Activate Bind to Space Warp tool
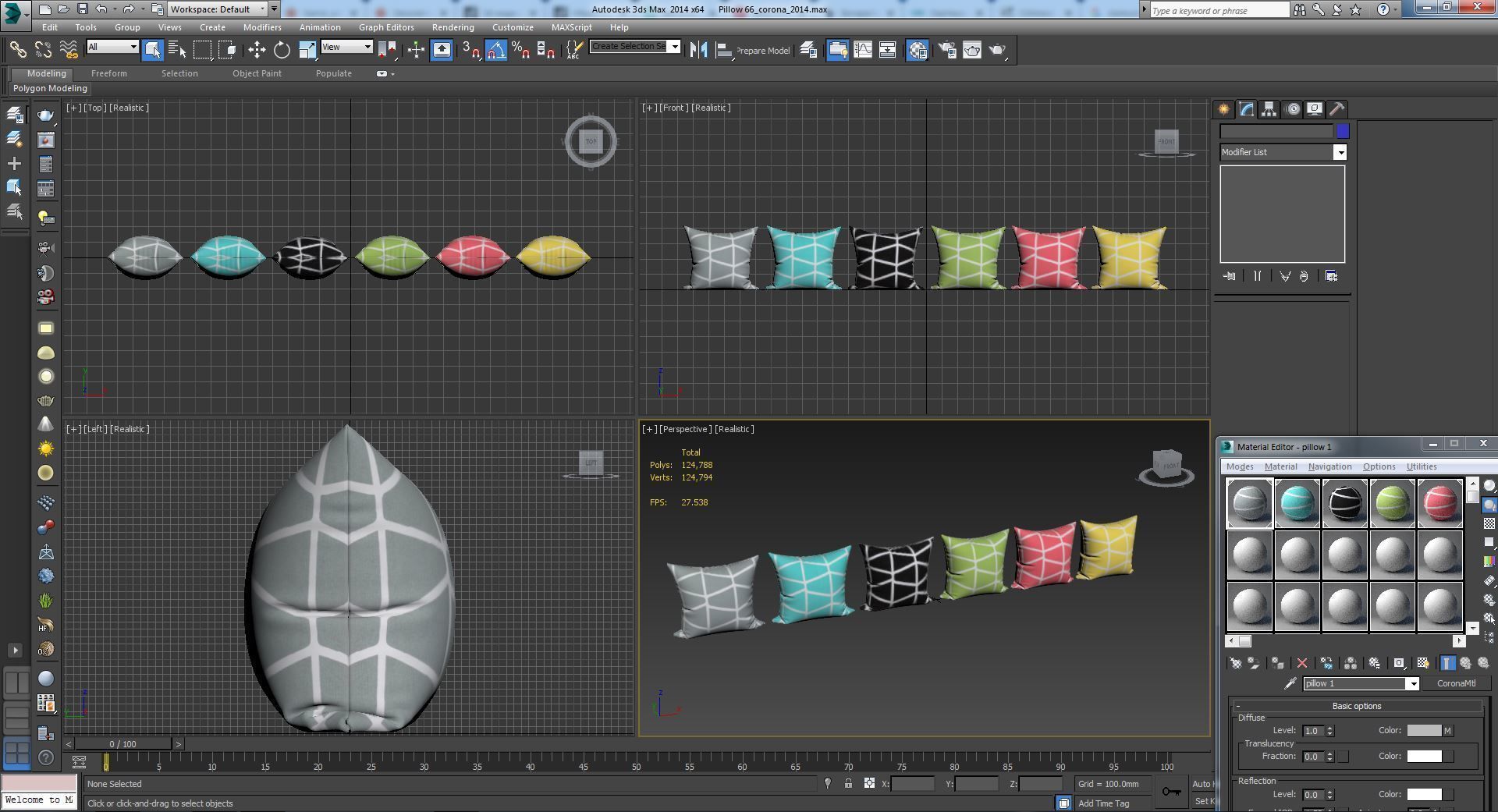Image resolution: width=1498 pixels, height=812 pixels. [69, 50]
